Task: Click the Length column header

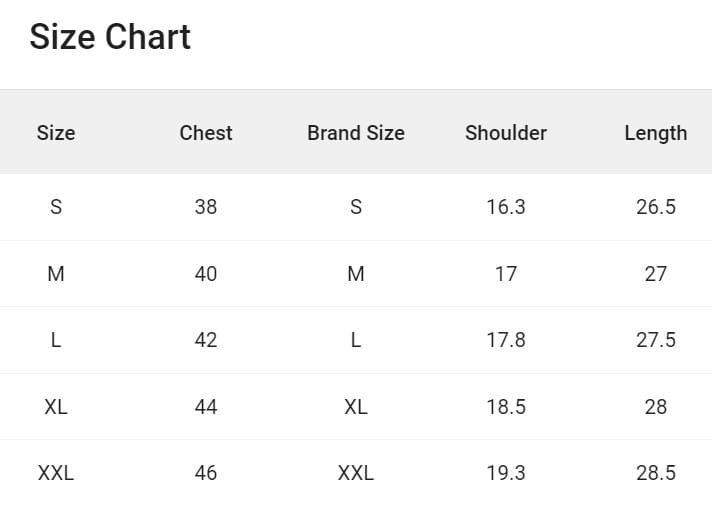Action: (655, 133)
